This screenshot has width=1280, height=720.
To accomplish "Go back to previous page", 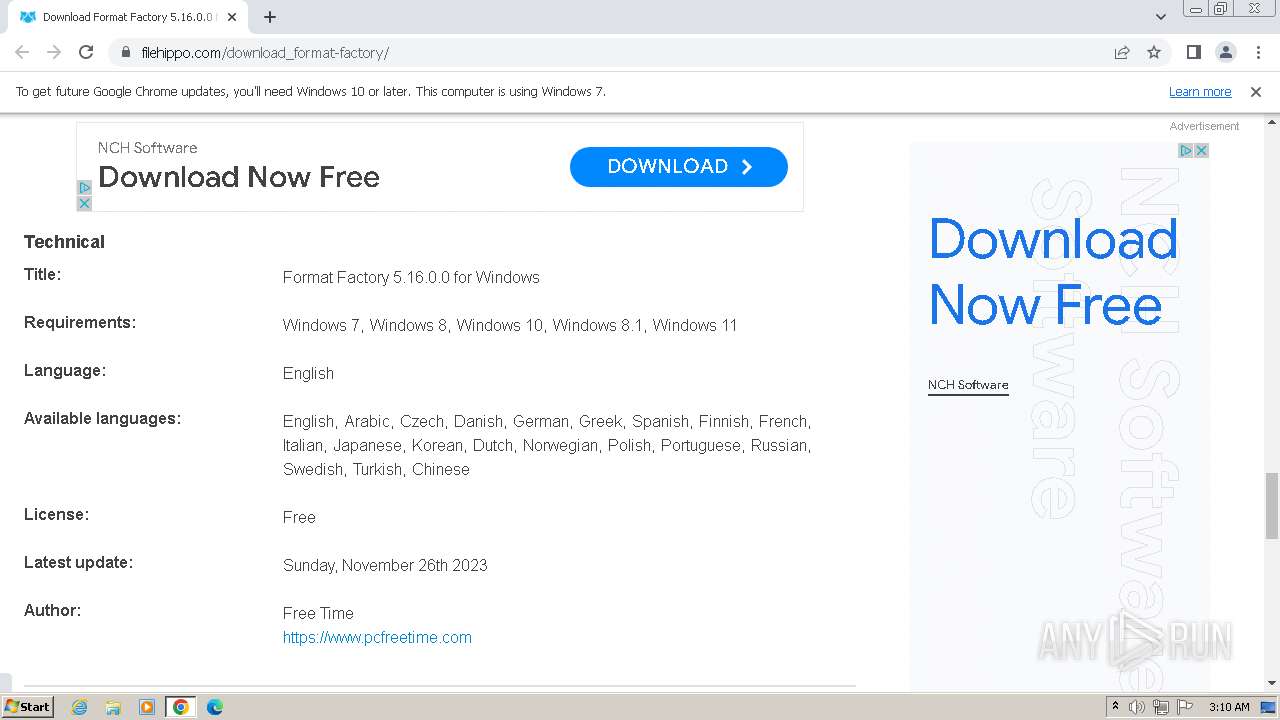I will click(22, 52).
